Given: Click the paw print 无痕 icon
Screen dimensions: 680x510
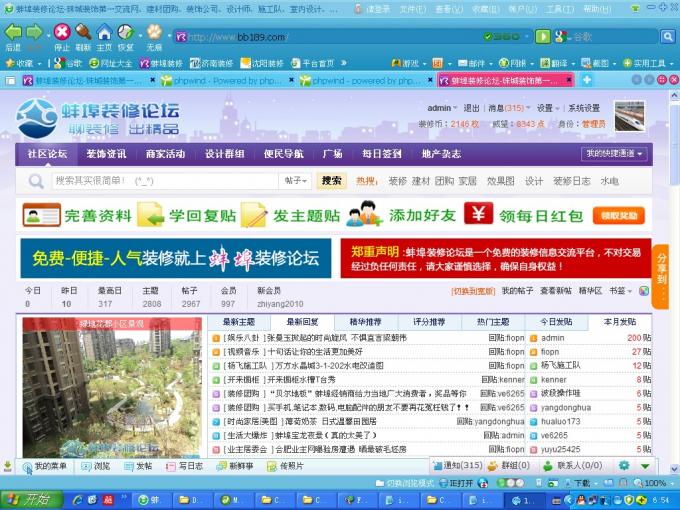Looking at the screenshot, I should 154,32.
